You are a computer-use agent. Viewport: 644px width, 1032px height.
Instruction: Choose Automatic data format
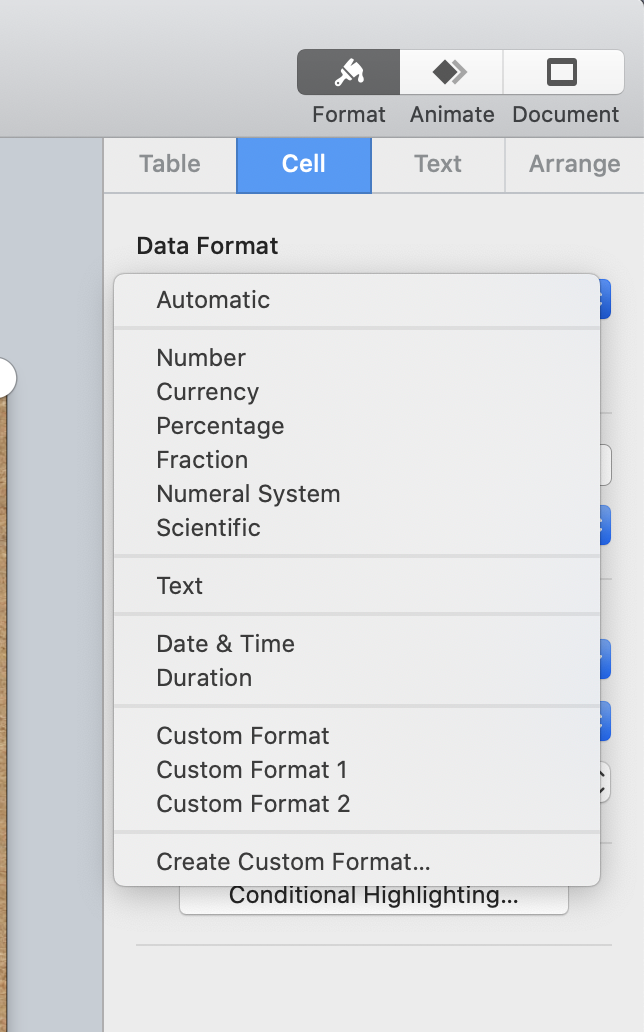pos(213,300)
